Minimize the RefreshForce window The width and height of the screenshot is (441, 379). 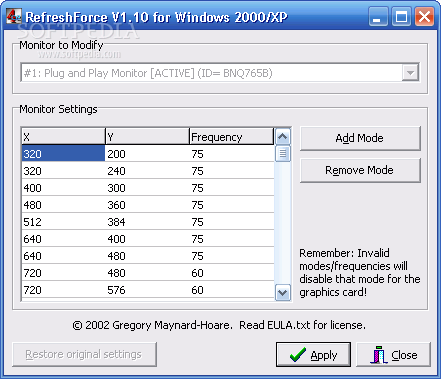pyautogui.click(x=378, y=17)
